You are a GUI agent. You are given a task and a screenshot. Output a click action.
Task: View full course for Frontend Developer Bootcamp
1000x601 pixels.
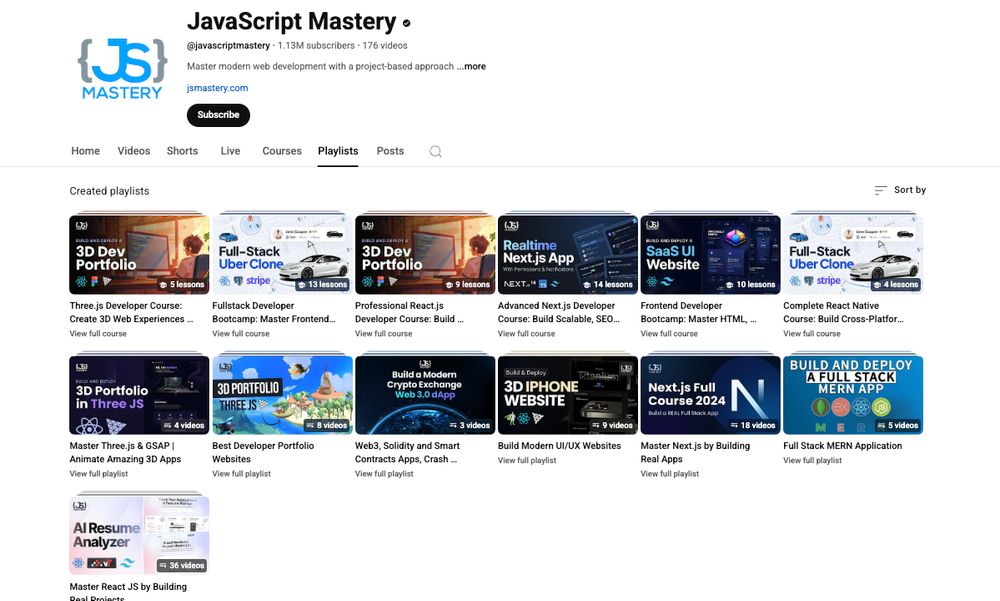[670, 334]
